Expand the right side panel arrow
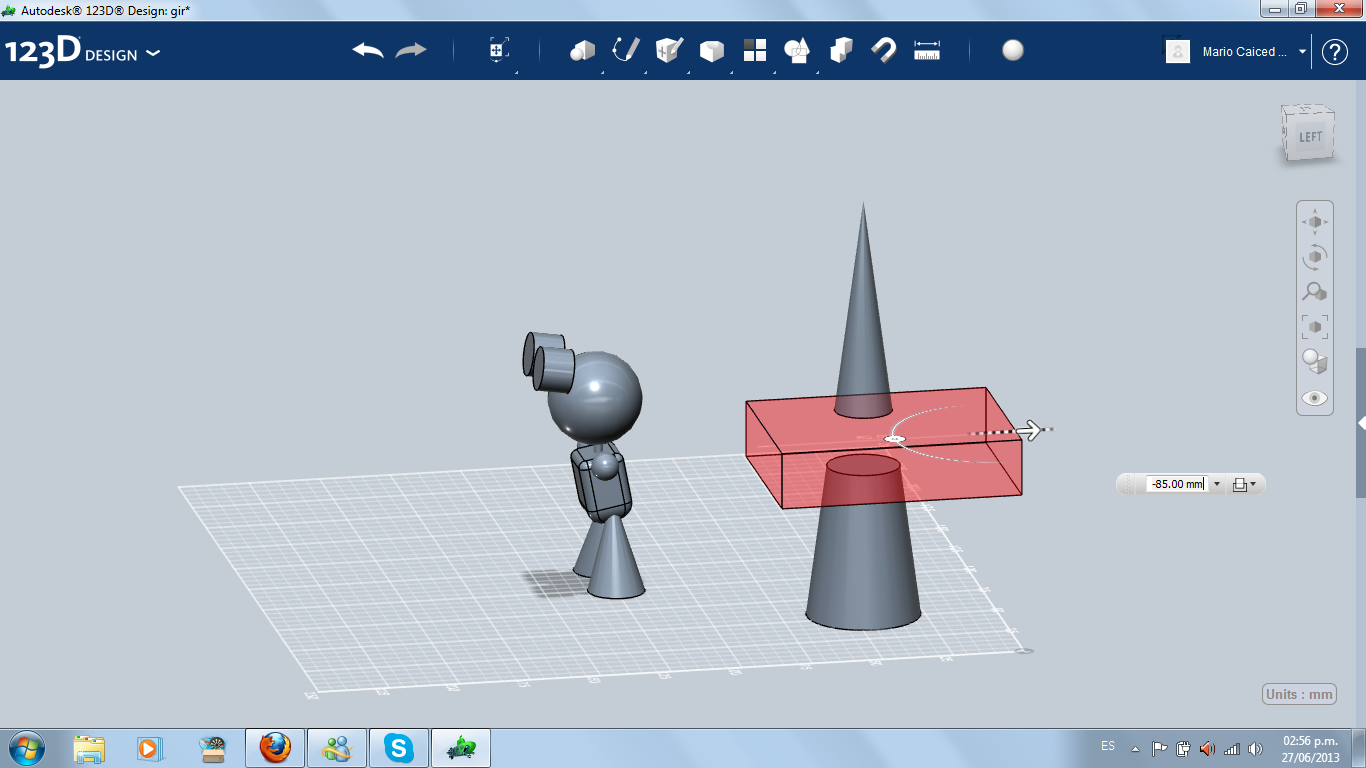 (1361, 424)
